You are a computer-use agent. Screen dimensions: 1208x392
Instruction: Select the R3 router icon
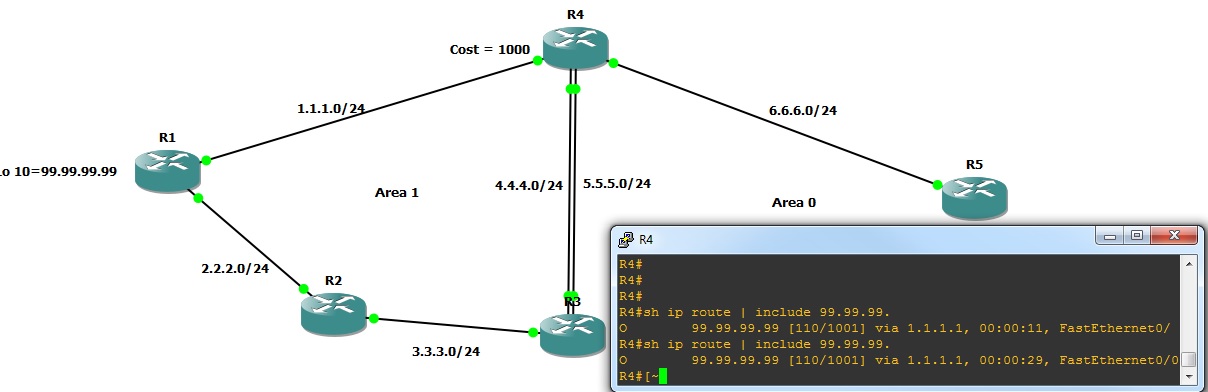[x=573, y=333]
